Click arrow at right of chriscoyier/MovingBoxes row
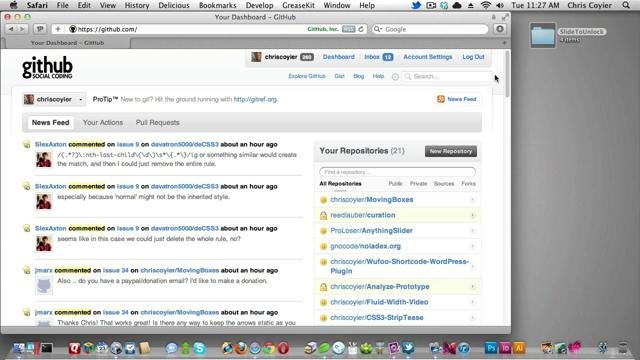The image size is (640, 360). [x=473, y=200]
